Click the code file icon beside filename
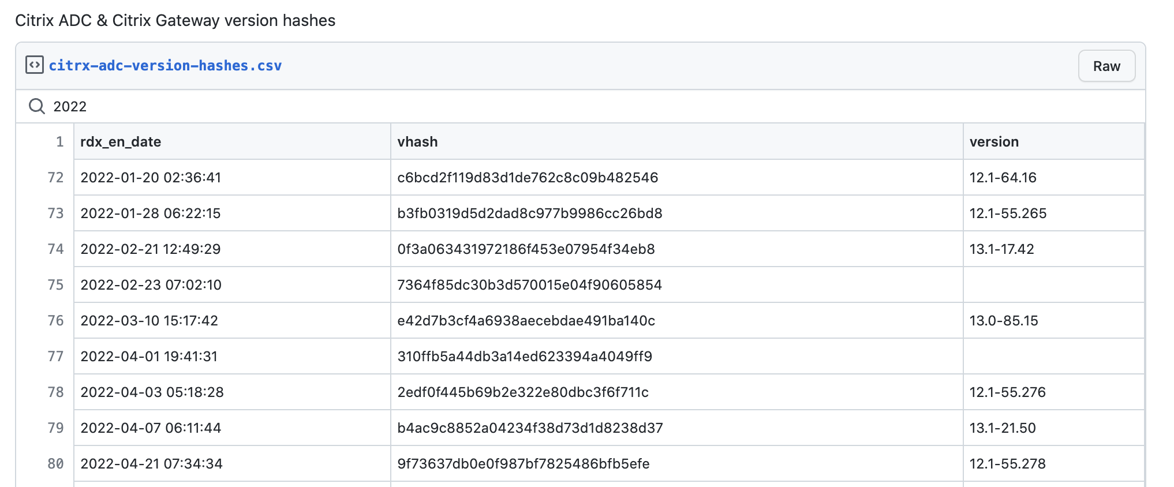The height and width of the screenshot is (487, 1174). pyautogui.click(x=34, y=65)
